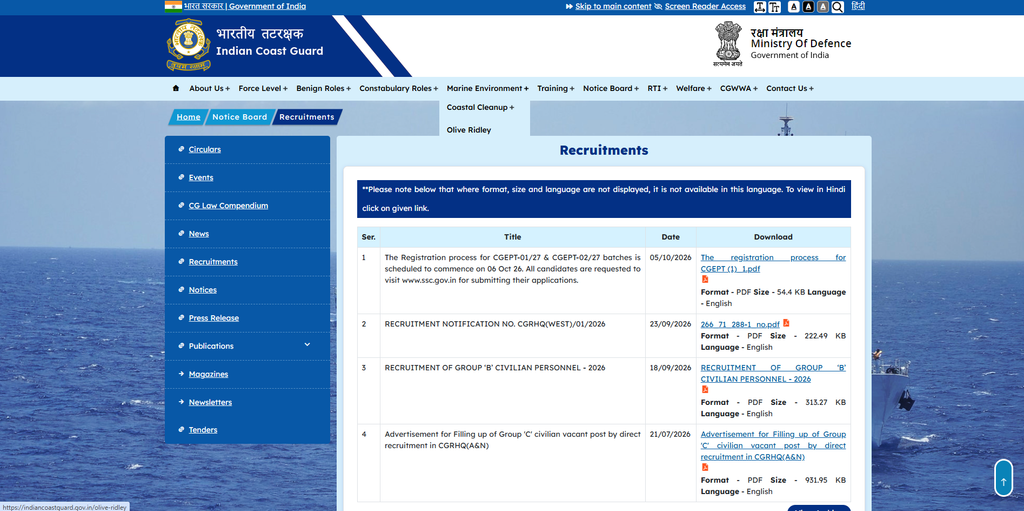The width and height of the screenshot is (1024, 511).
Task: Click the home icon in navigation bar
Action: 175,88
